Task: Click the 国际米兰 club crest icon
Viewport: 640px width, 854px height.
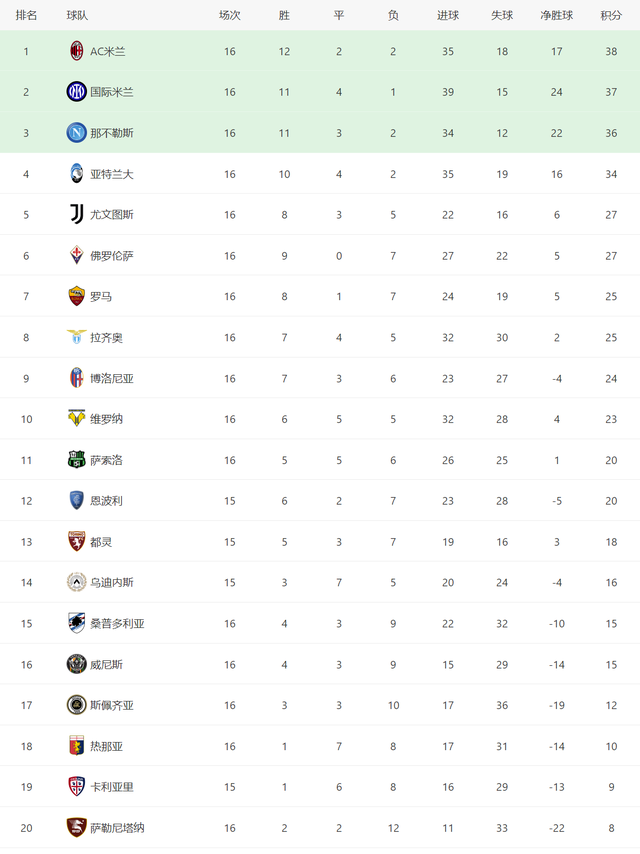Action: click(76, 92)
